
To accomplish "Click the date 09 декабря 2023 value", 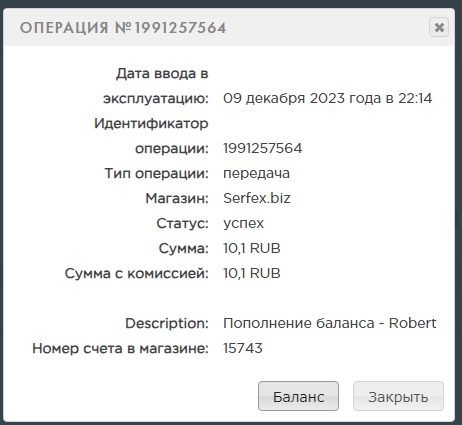I will tap(327, 98).
